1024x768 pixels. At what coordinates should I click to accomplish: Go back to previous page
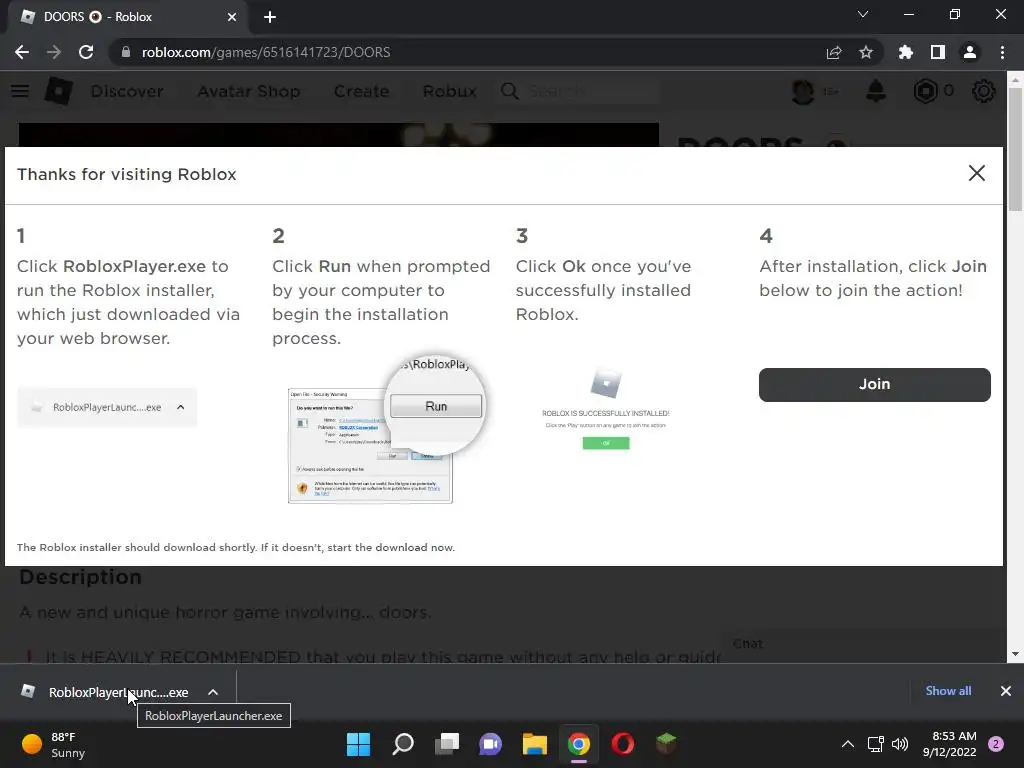click(x=22, y=52)
